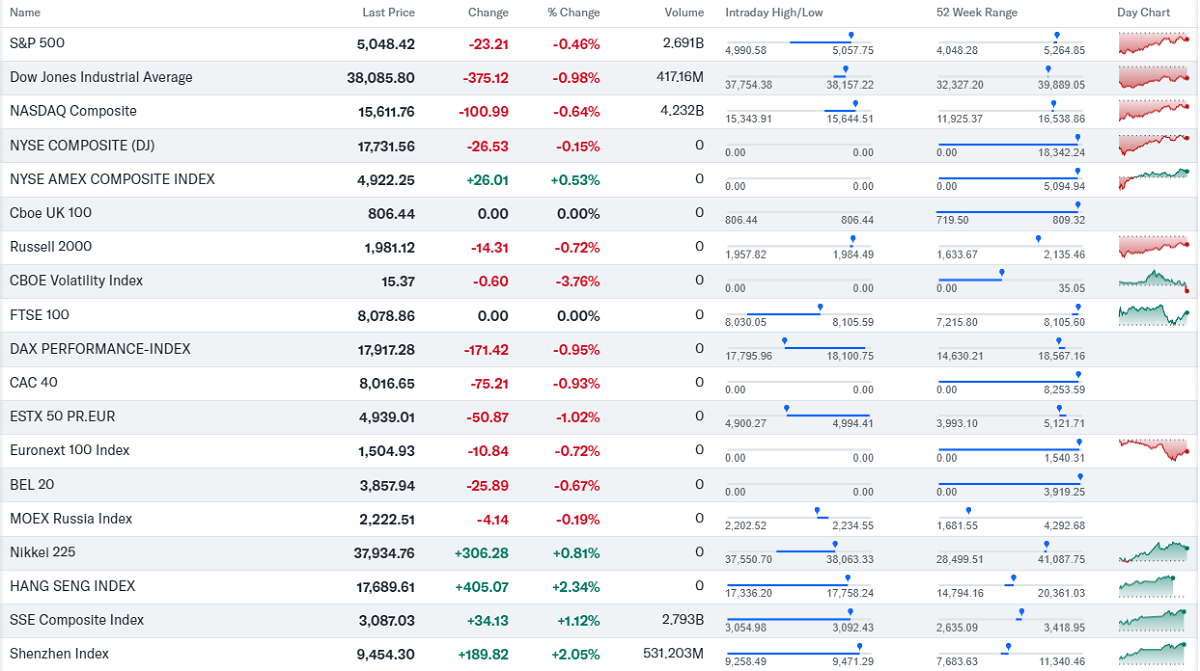
Task: Select NYSE COMPOSITE (DJ) row name
Action: (82, 145)
